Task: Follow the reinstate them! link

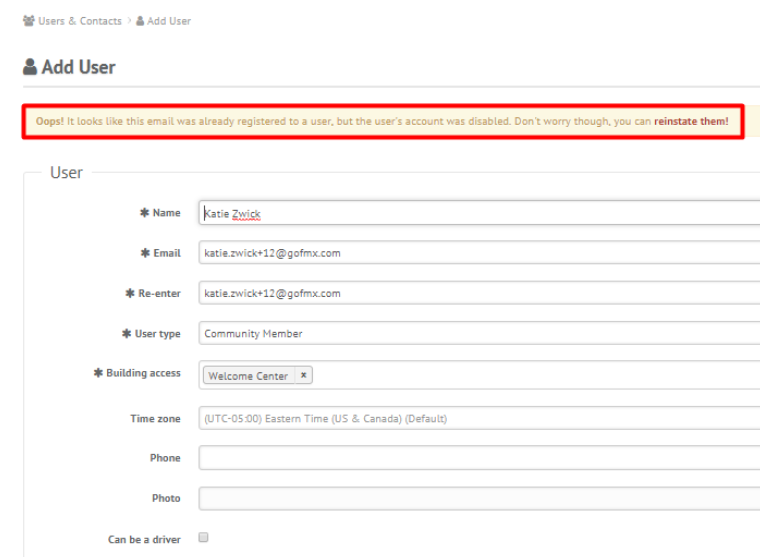Action: [691, 121]
